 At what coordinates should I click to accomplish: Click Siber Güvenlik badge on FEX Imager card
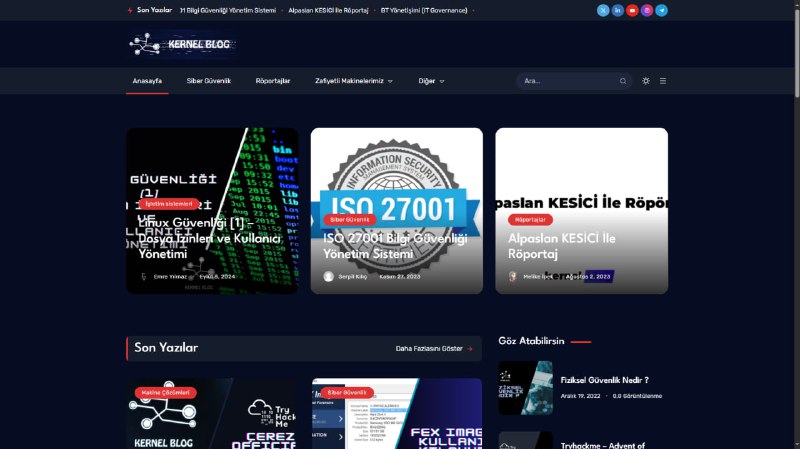point(347,393)
